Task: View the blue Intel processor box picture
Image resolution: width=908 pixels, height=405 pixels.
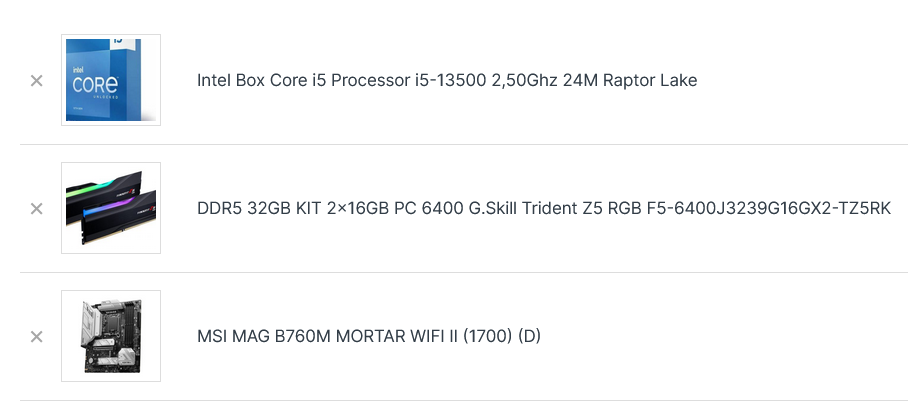Action: coord(111,80)
